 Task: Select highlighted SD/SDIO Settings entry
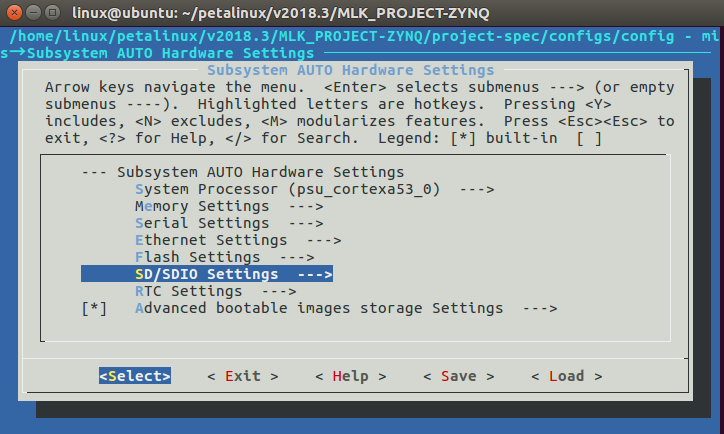(x=207, y=274)
